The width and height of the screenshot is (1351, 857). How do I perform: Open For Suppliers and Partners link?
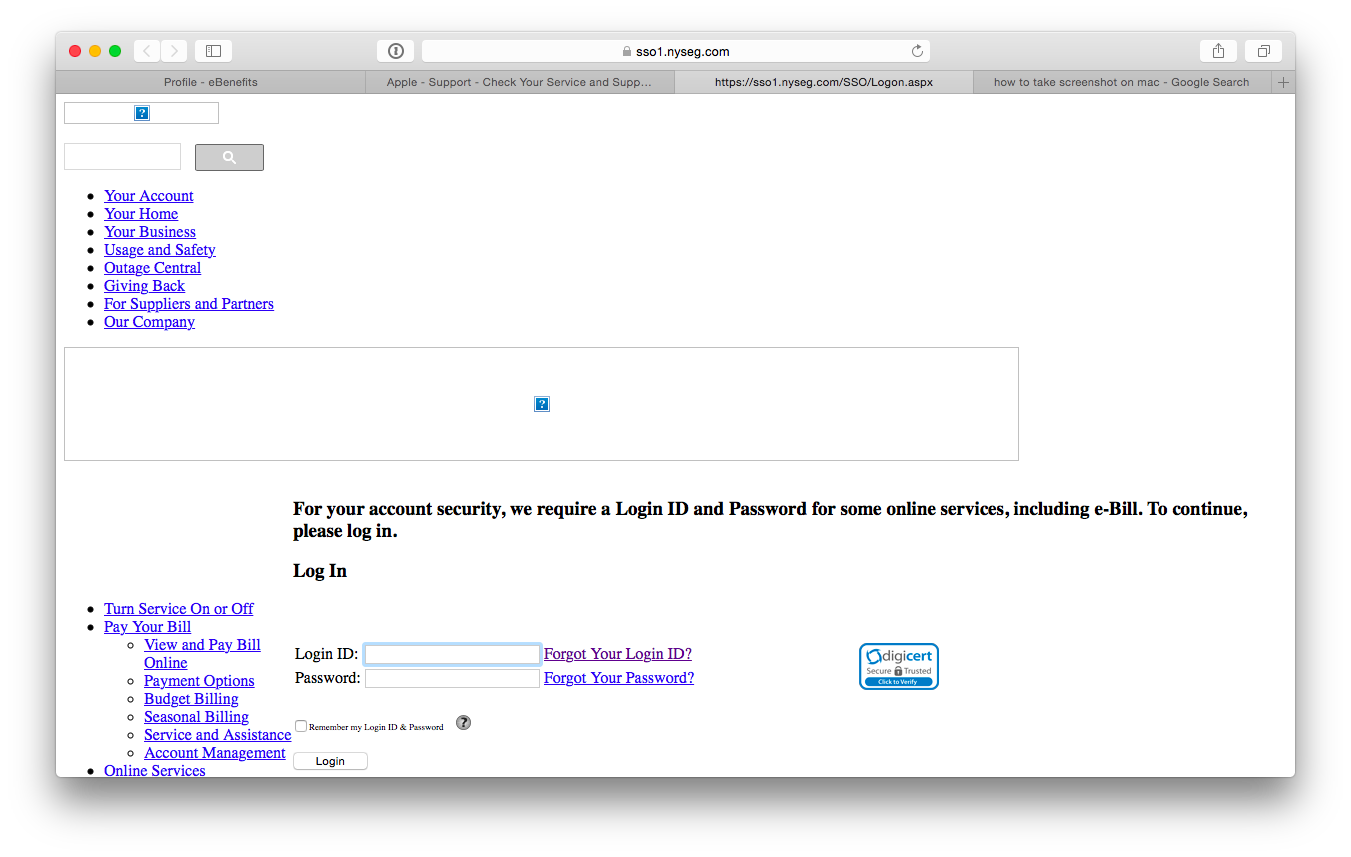coord(189,304)
